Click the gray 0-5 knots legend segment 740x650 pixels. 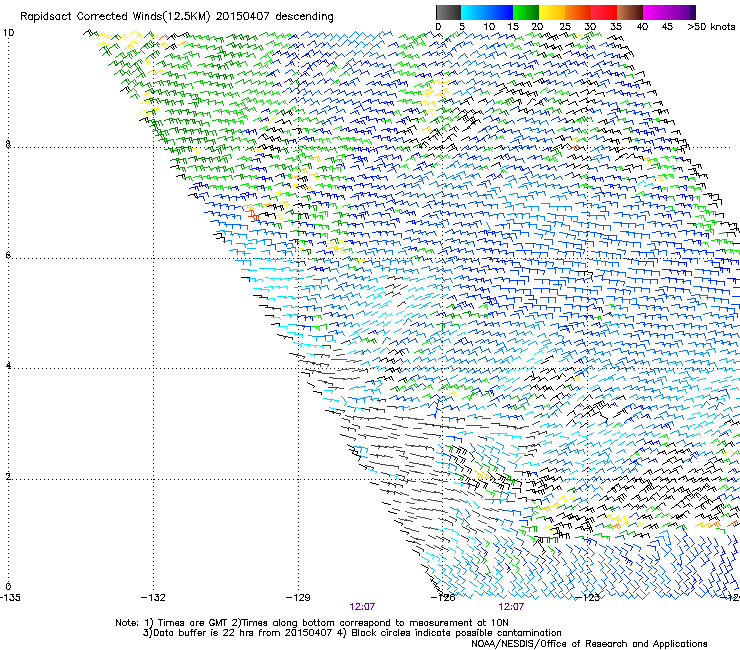[x=448, y=12]
